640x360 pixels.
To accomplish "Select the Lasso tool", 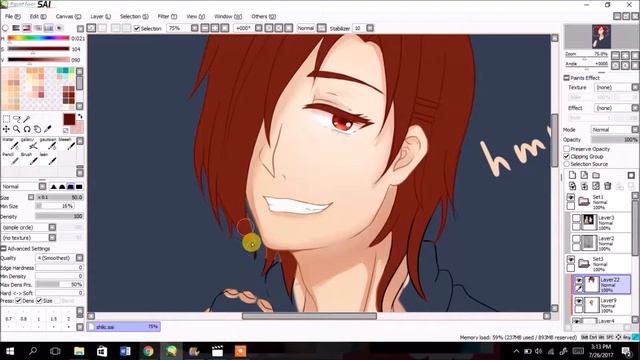I will (x=17, y=119).
